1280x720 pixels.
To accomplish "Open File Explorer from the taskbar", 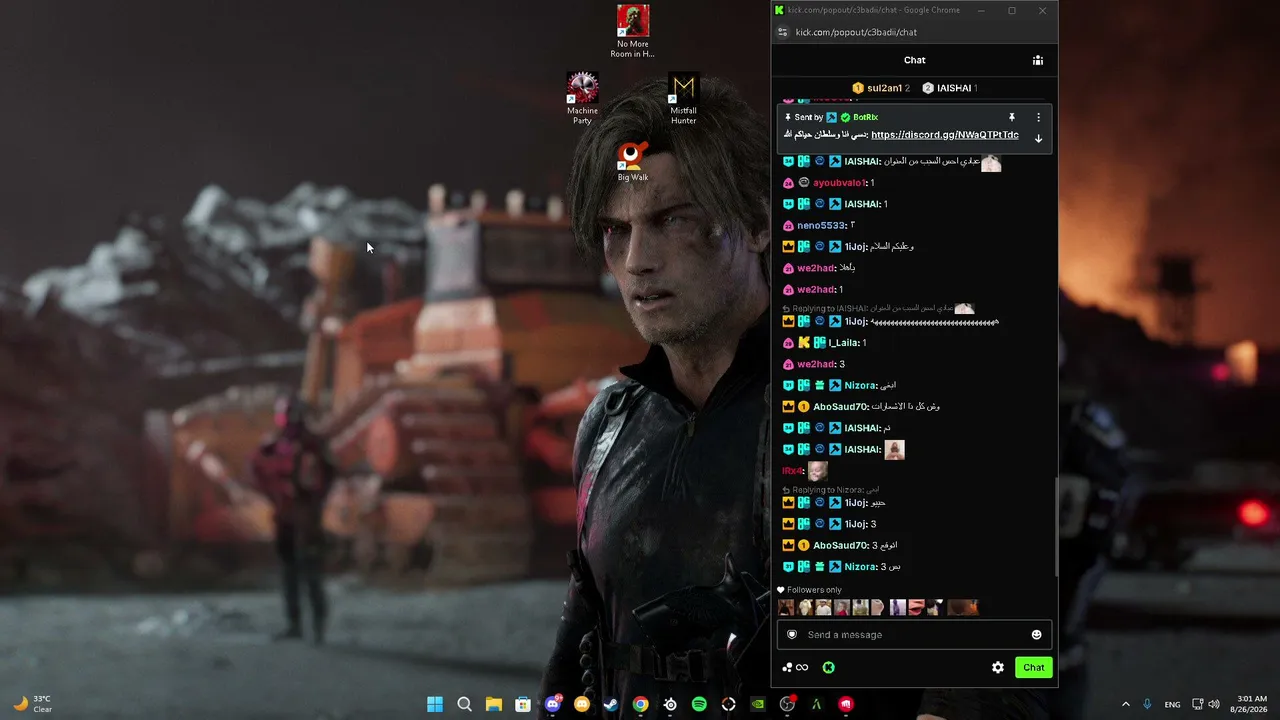I will (494, 704).
